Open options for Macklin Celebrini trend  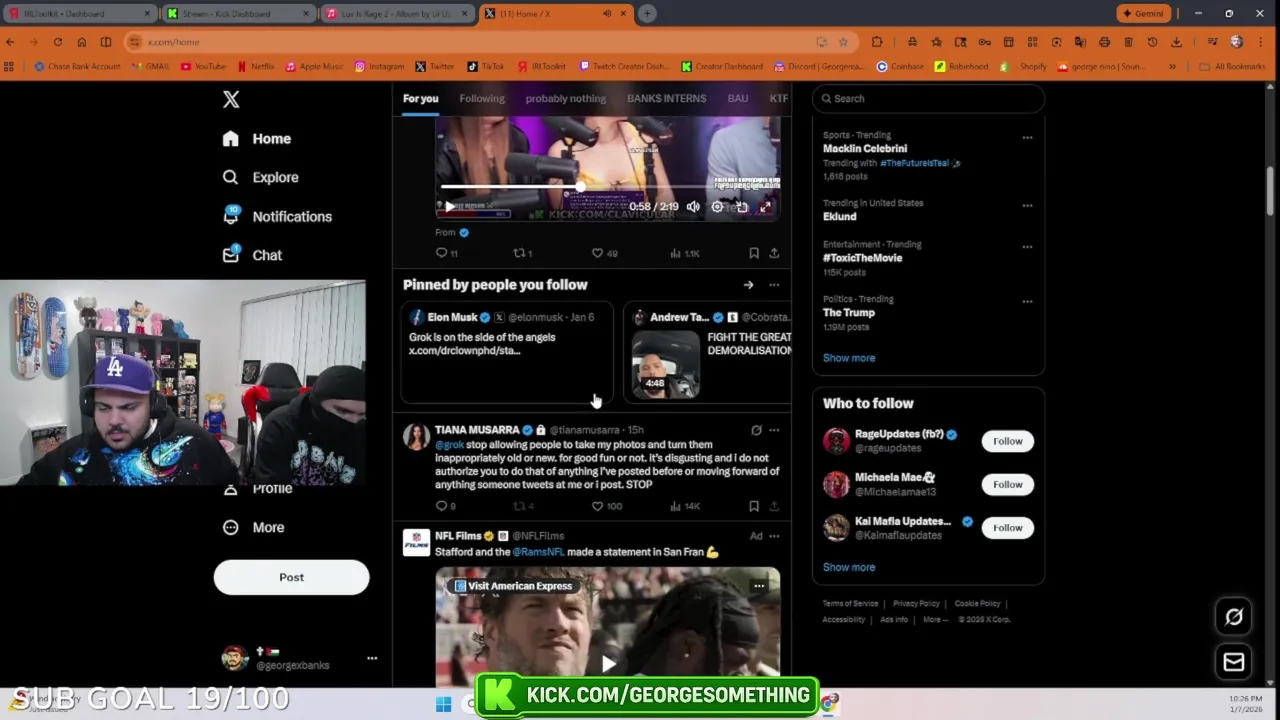[x=1027, y=137]
